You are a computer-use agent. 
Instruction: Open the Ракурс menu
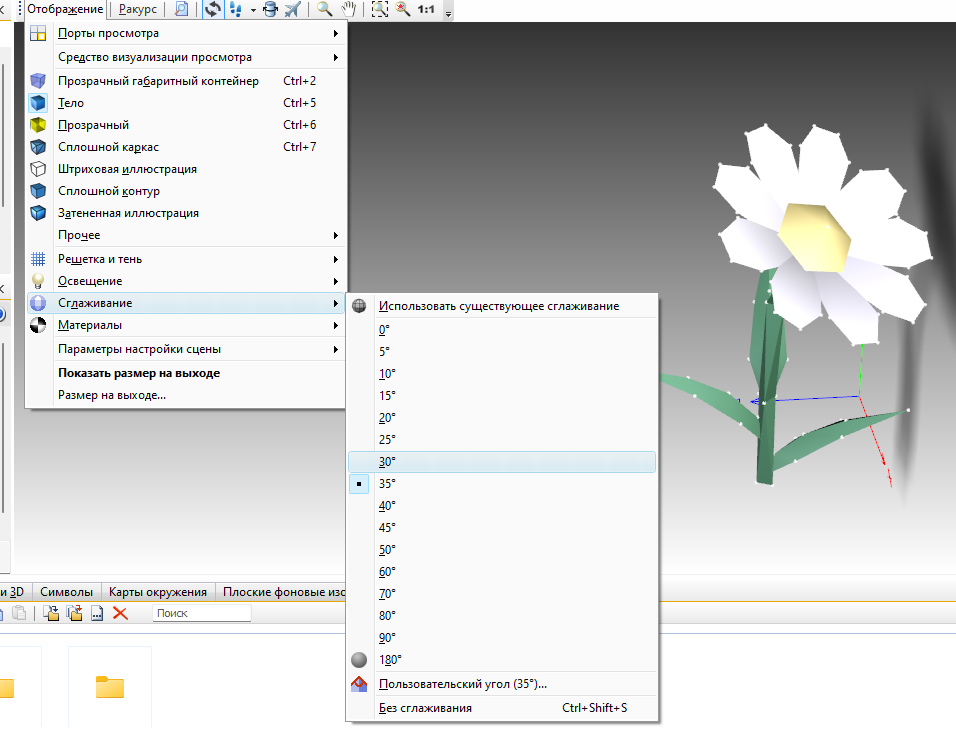click(138, 9)
